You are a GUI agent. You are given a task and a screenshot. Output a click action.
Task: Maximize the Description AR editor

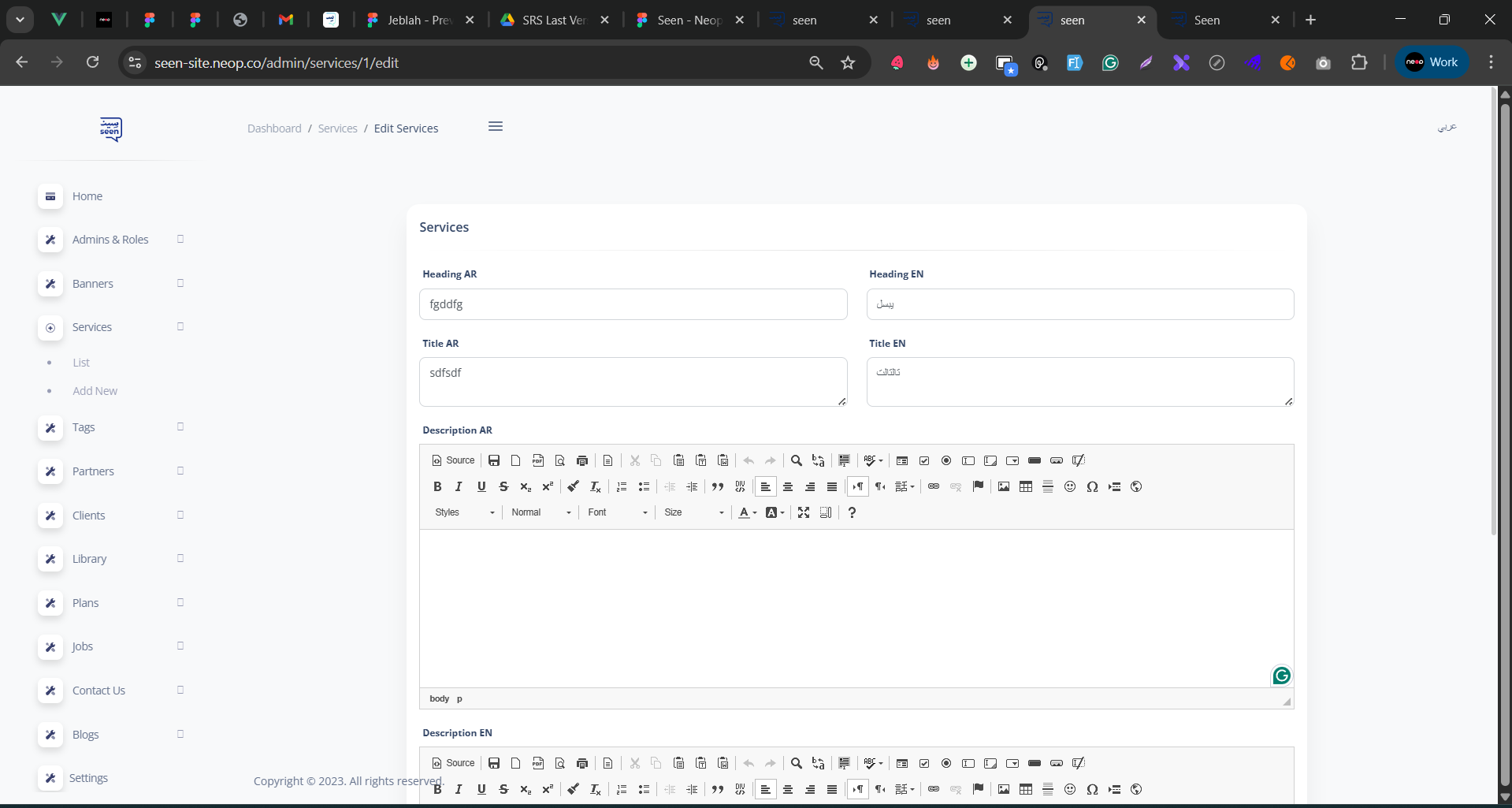pyautogui.click(x=803, y=512)
